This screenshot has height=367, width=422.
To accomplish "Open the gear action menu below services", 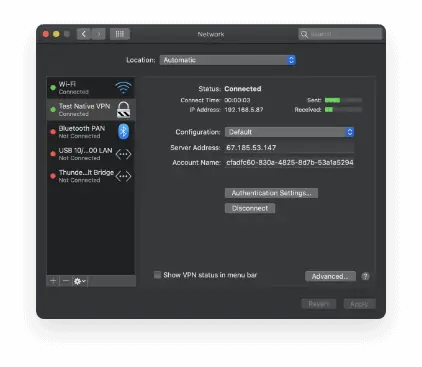I will 79,281.
